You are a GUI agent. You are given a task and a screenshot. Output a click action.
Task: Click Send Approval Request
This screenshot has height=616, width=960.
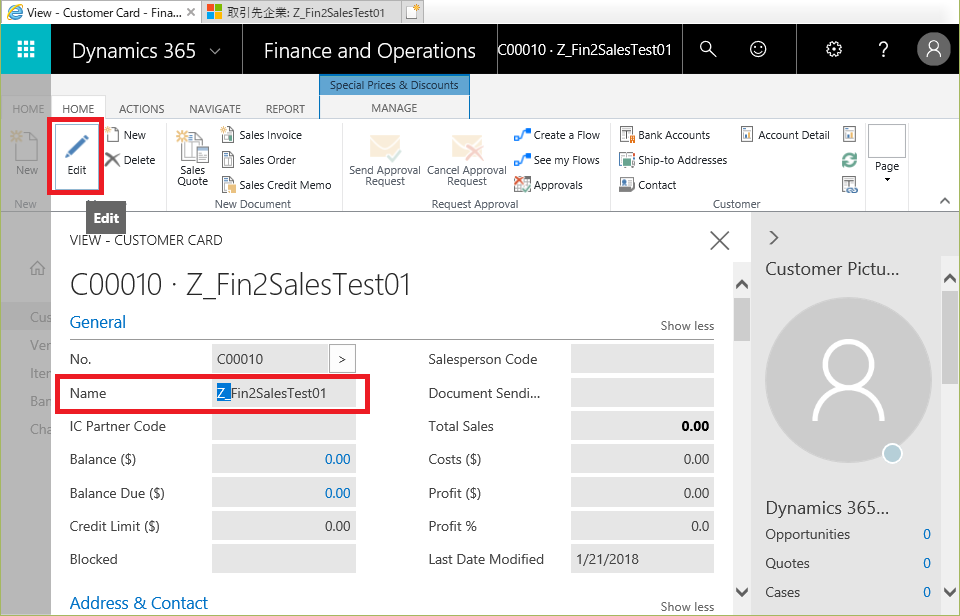click(x=384, y=159)
